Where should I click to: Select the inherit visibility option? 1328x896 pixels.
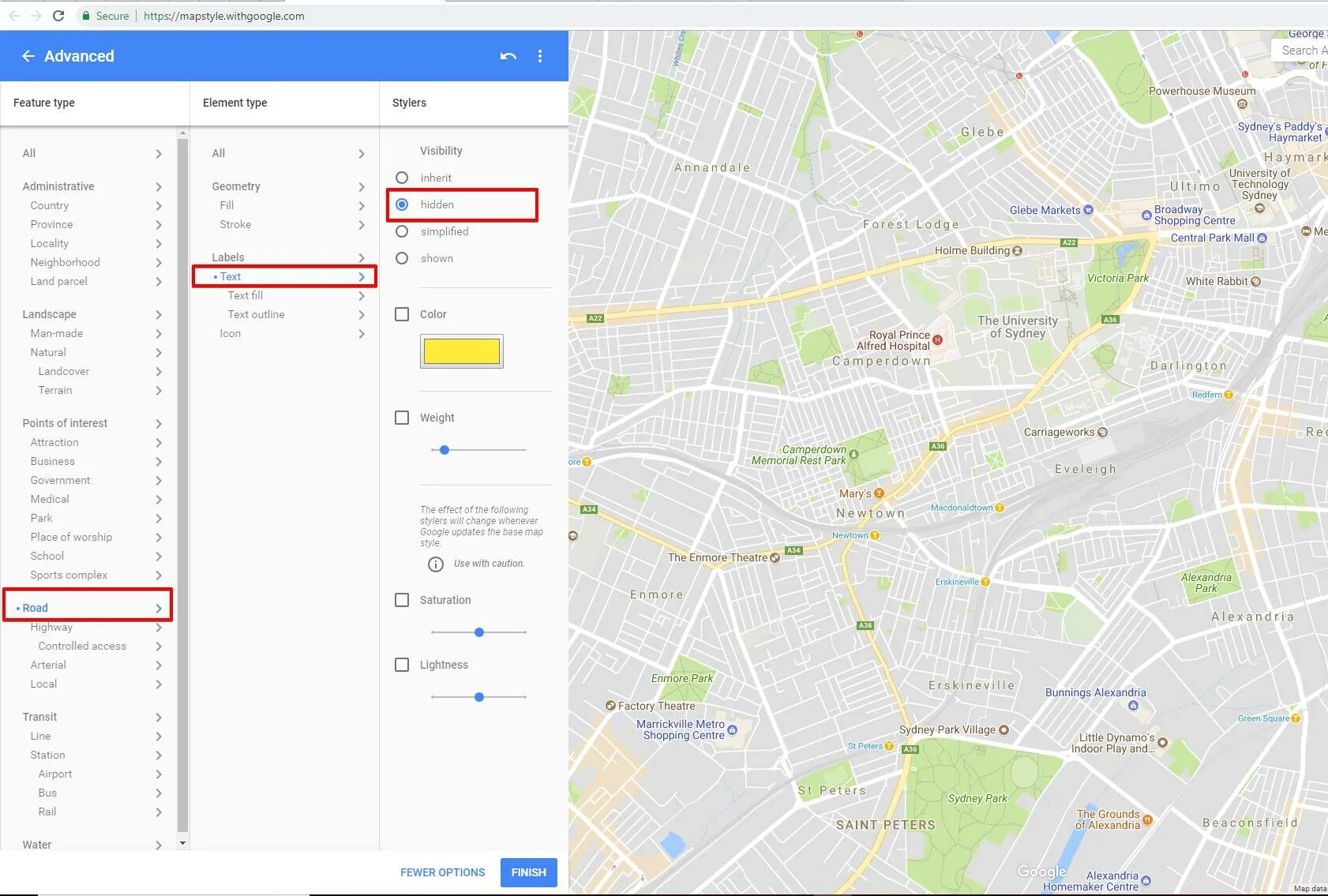(x=402, y=178)
